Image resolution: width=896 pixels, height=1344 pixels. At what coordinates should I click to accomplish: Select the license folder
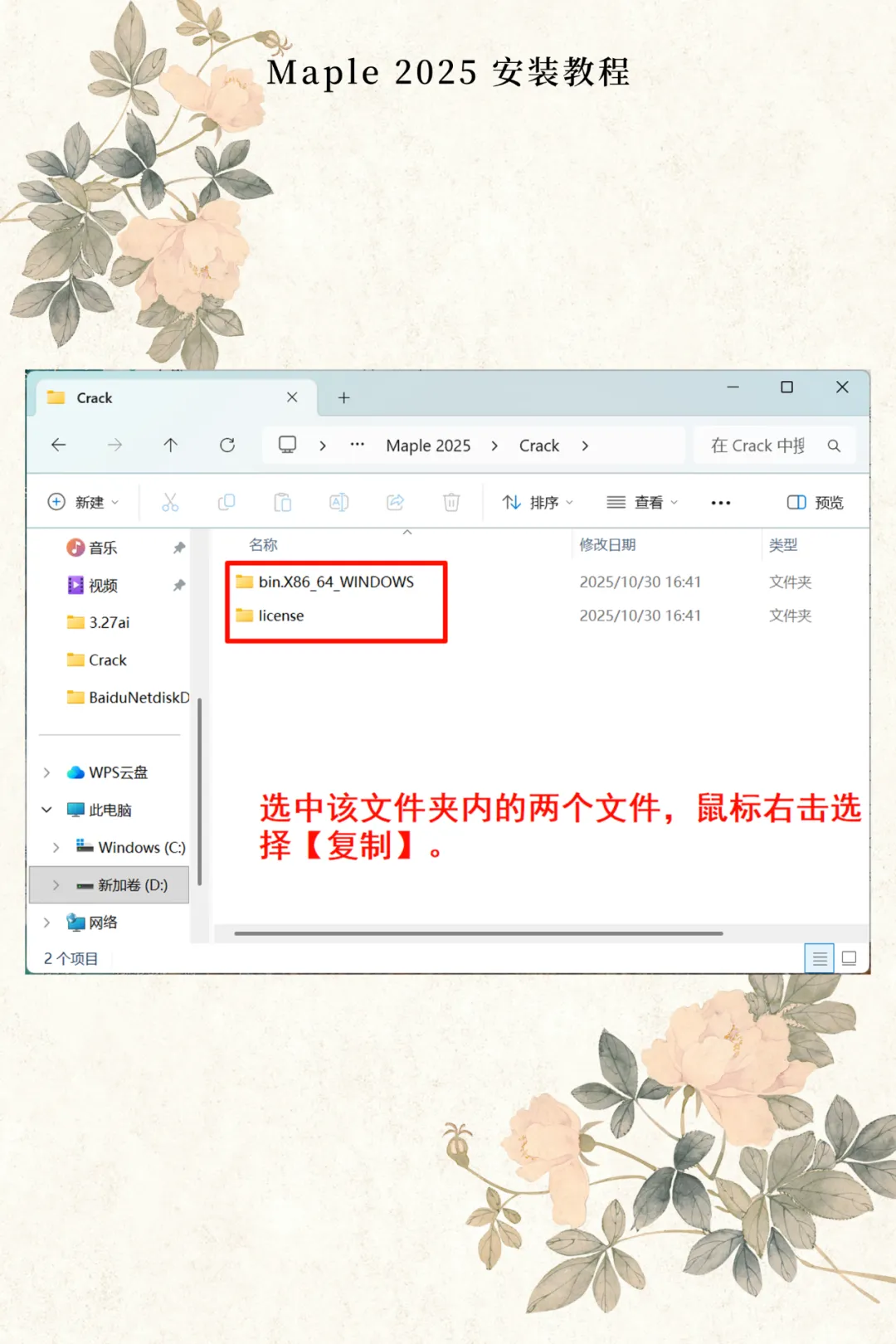(x=270, y=616)
